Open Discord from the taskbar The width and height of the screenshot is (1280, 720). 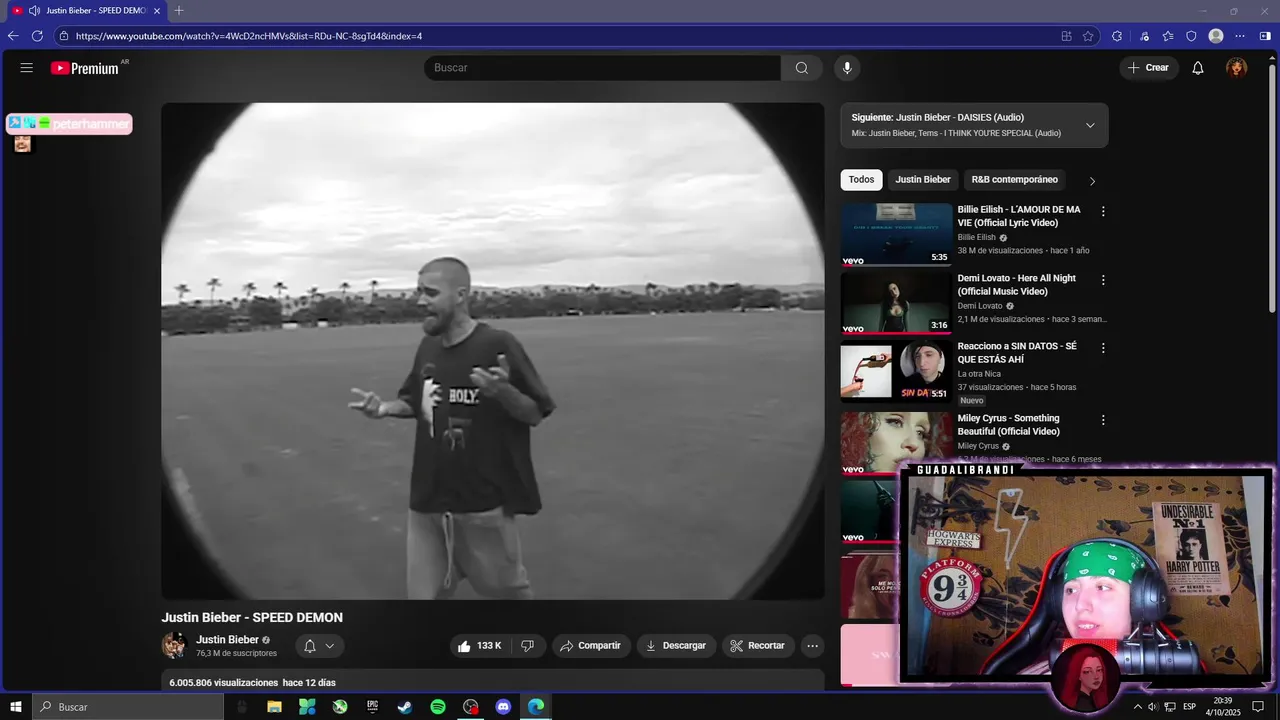(503, 707)
